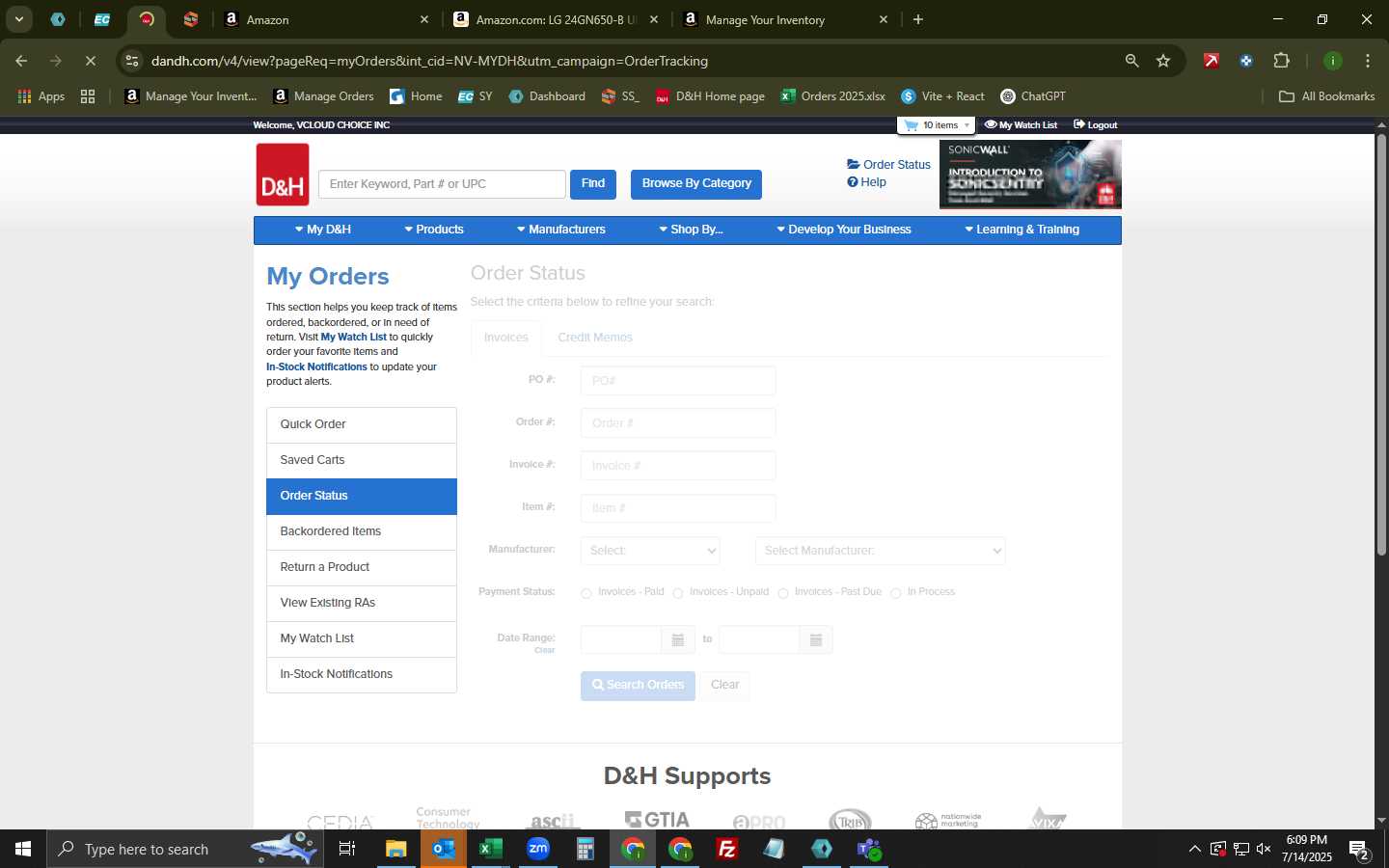Open the Select Manufacturer combo box
This screenshot has width=1389, height=868.
pyautogui.click(x=880, y=551)
